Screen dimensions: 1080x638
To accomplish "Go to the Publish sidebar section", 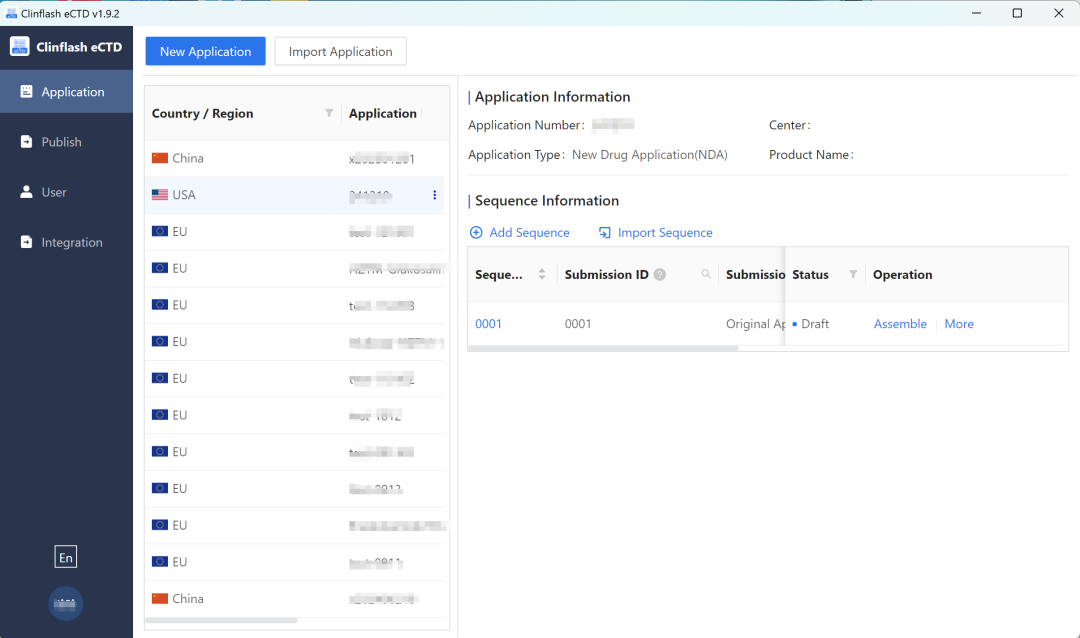I will coord(66,142).
